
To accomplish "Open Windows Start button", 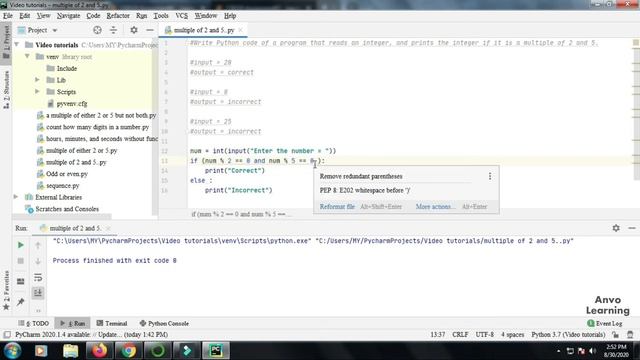I will [x=12, y=351].
